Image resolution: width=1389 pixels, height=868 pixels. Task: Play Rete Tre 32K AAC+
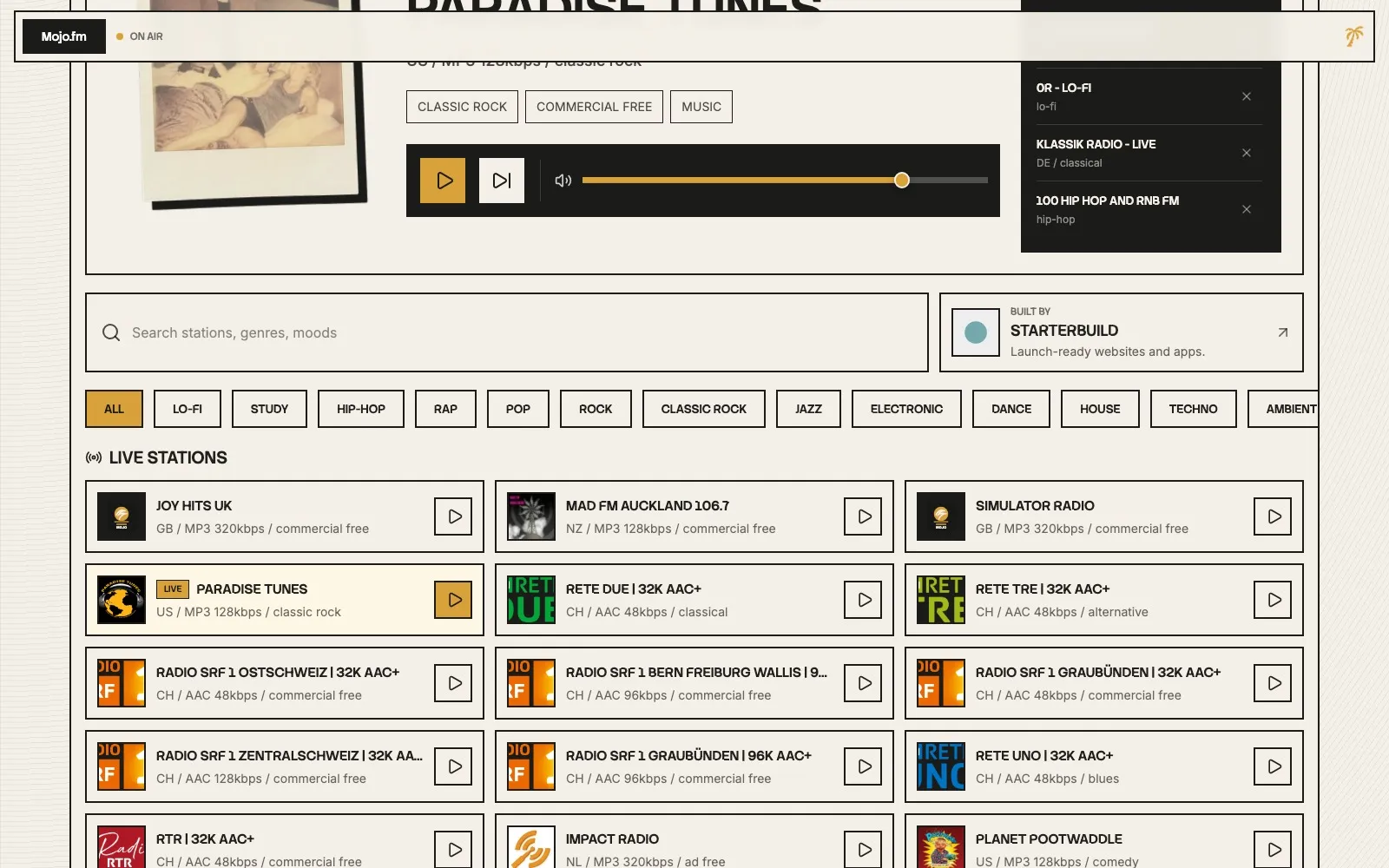pyautogui.click(x=1273, y=600)
